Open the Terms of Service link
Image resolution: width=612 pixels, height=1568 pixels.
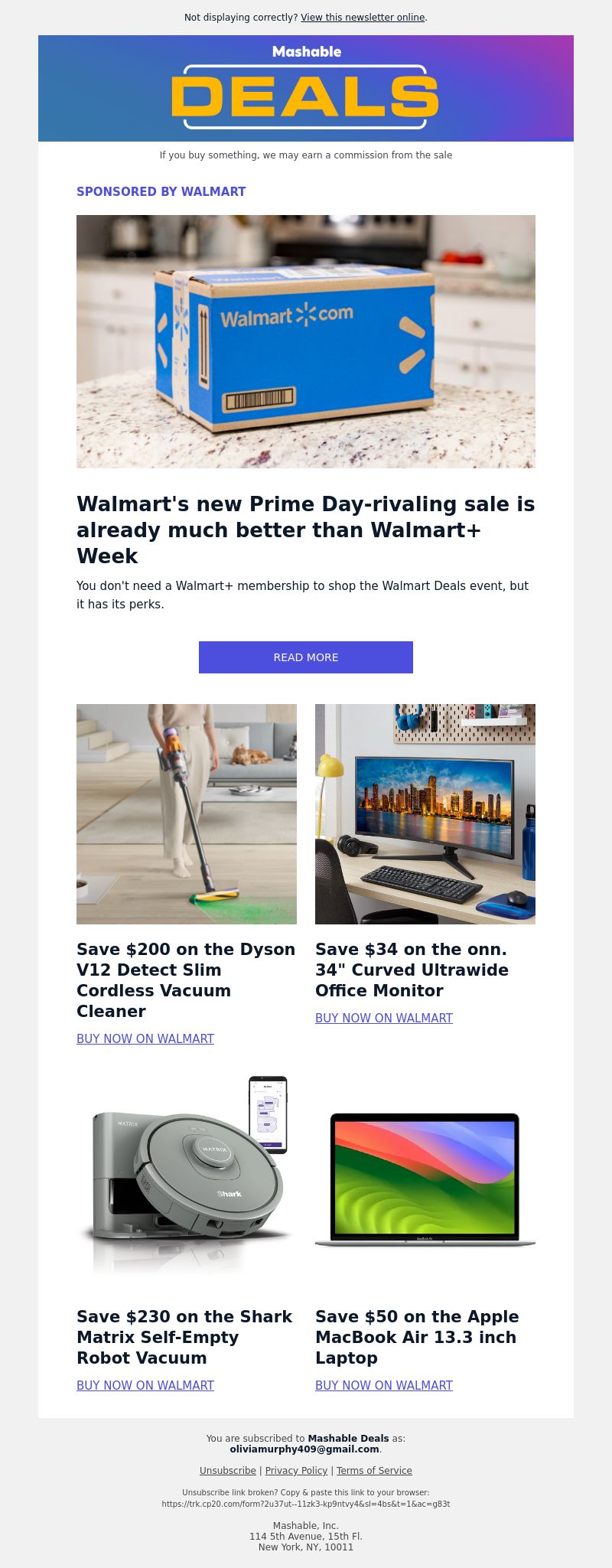[374, 1470]
